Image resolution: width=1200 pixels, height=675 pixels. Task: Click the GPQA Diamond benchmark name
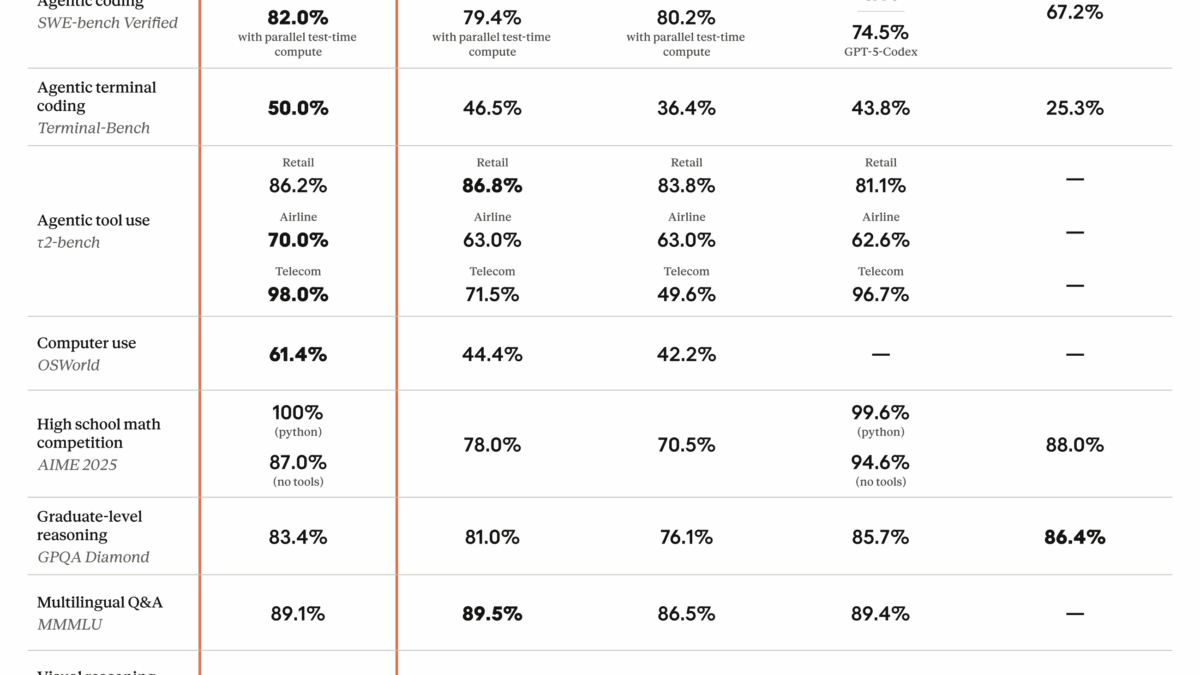[x=93, y=557]
